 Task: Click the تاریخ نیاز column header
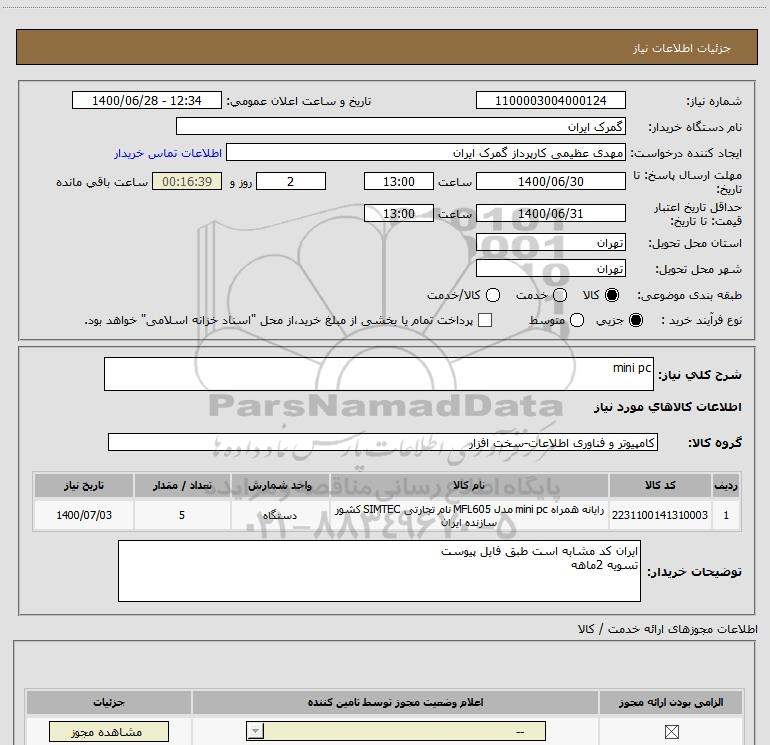pos(84,486)
